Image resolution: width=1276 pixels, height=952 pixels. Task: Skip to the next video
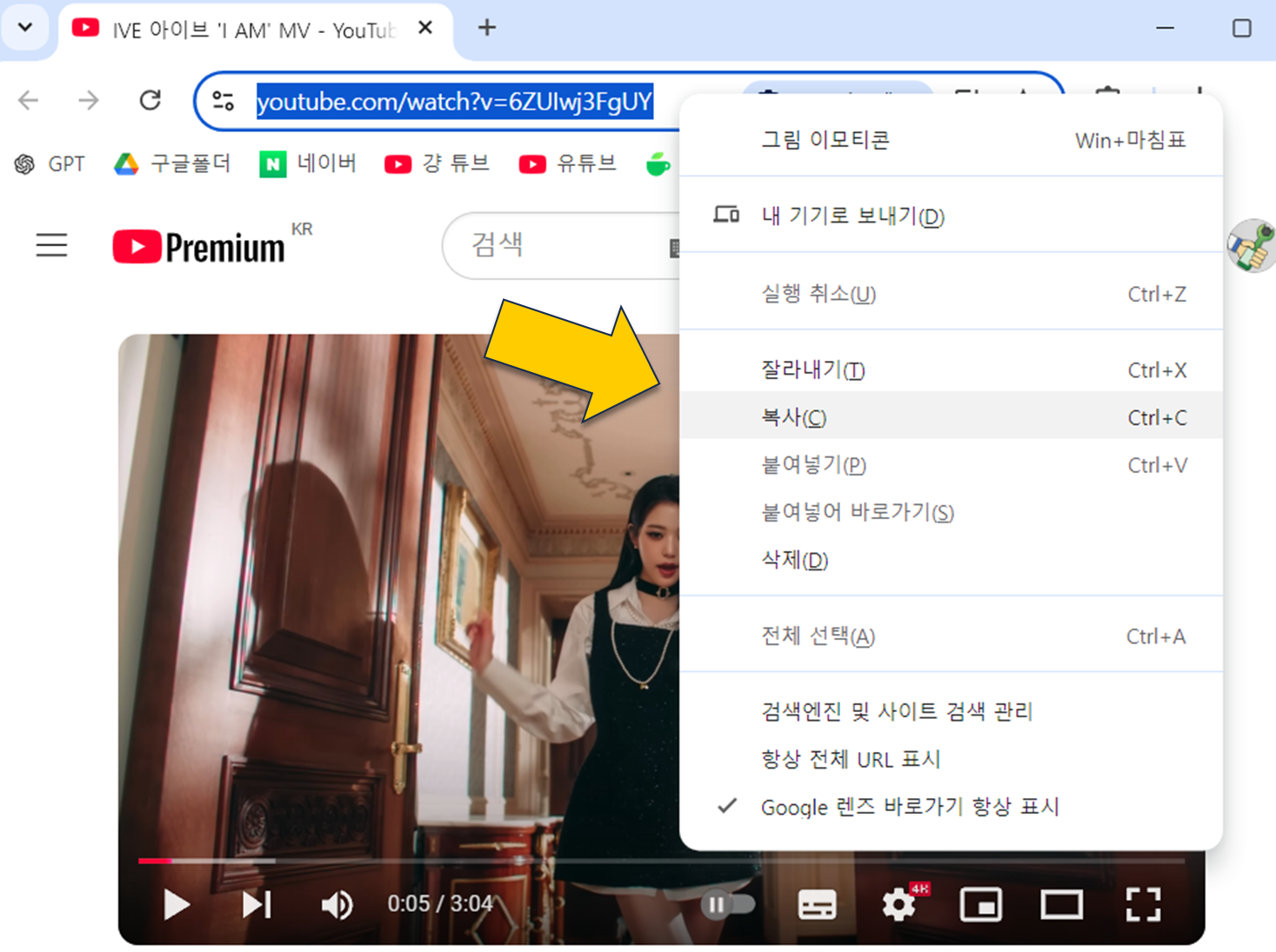click(257, 904)
